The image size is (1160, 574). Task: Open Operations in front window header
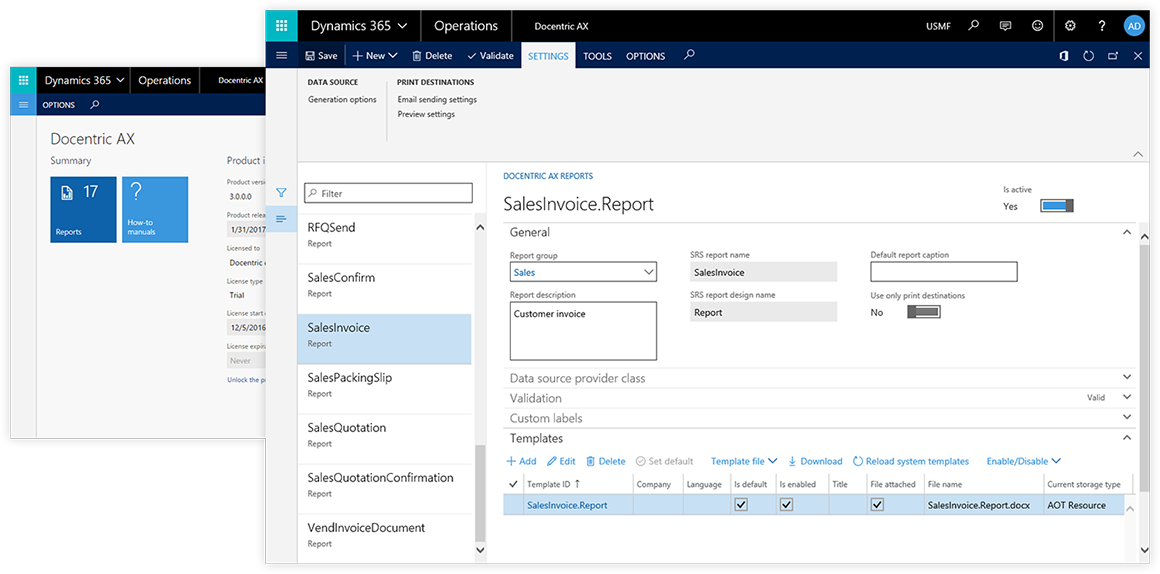click(466, 26)
